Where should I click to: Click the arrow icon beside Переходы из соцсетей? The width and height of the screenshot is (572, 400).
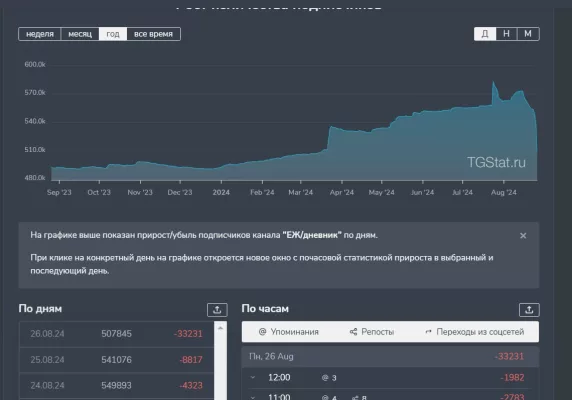[428, 332]
